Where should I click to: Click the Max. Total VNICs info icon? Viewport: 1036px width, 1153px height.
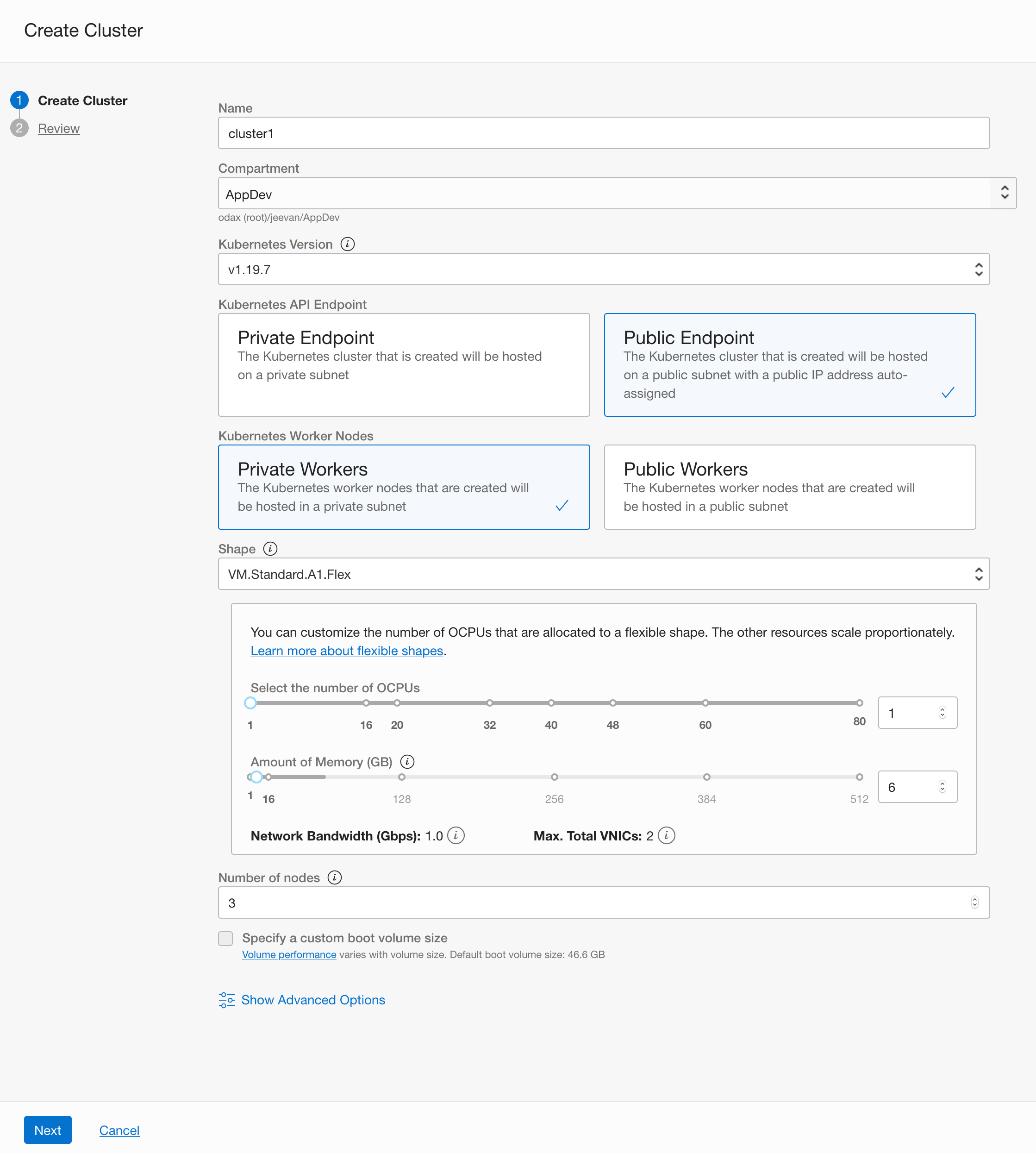tap(666, 836)
